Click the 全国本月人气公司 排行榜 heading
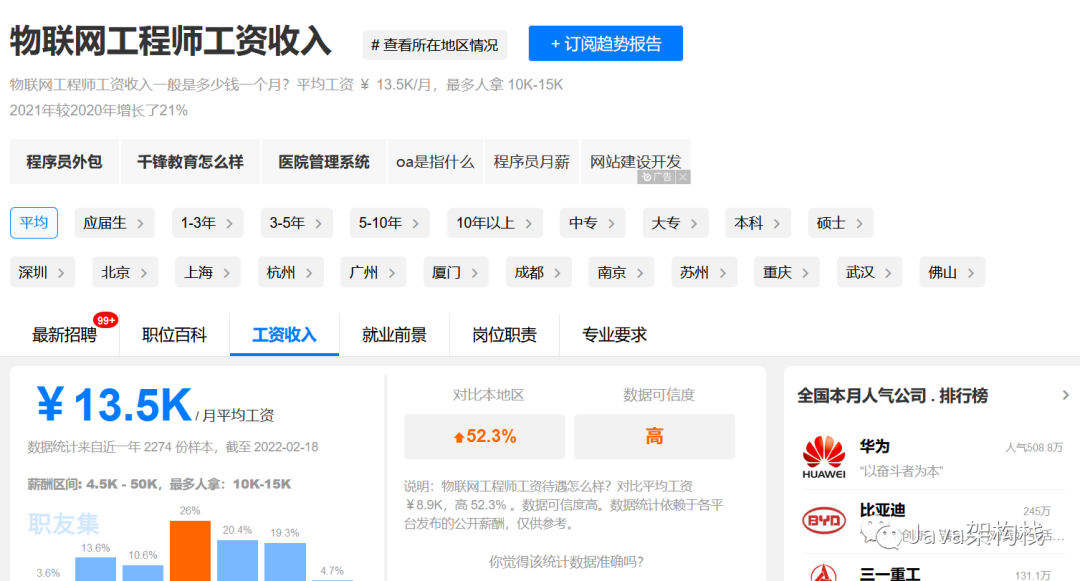Viewport: 1080px width, 581px height. (893, 396)
